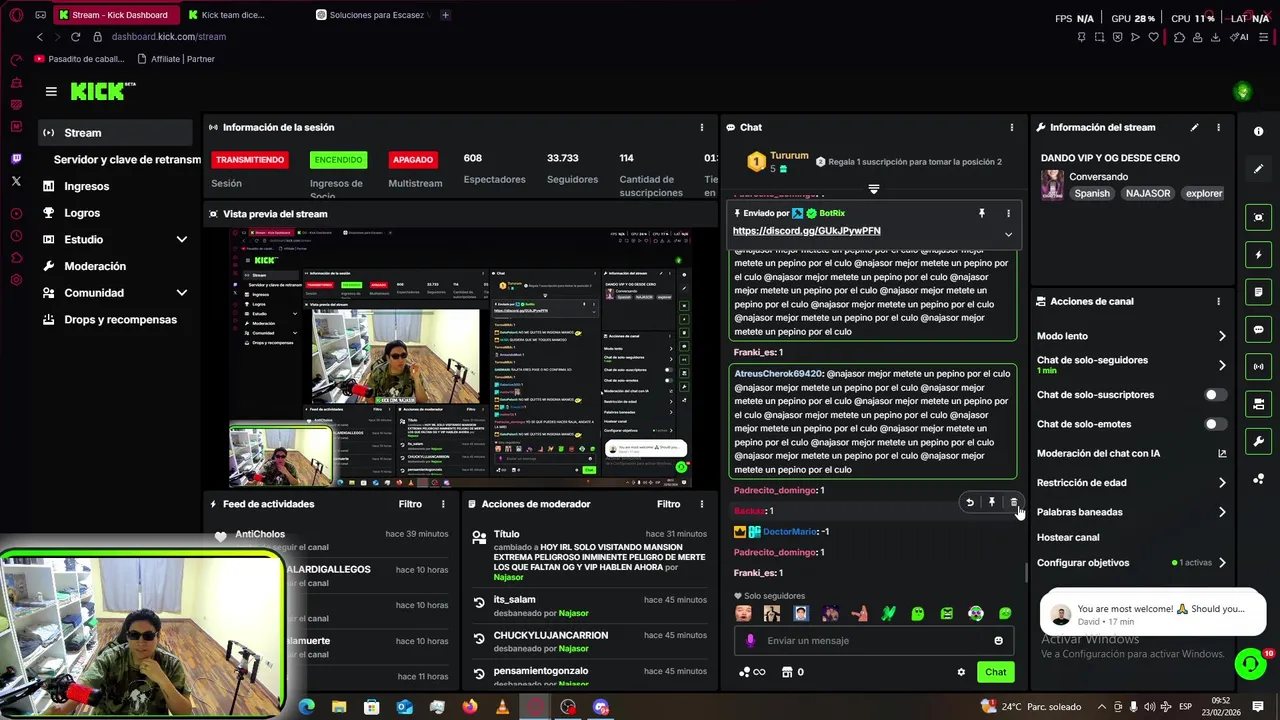Open the pinned message three-dot menu
The height and width of the screenshot is (720, 1280).
pyautogui.click(x=1008, y=213)
